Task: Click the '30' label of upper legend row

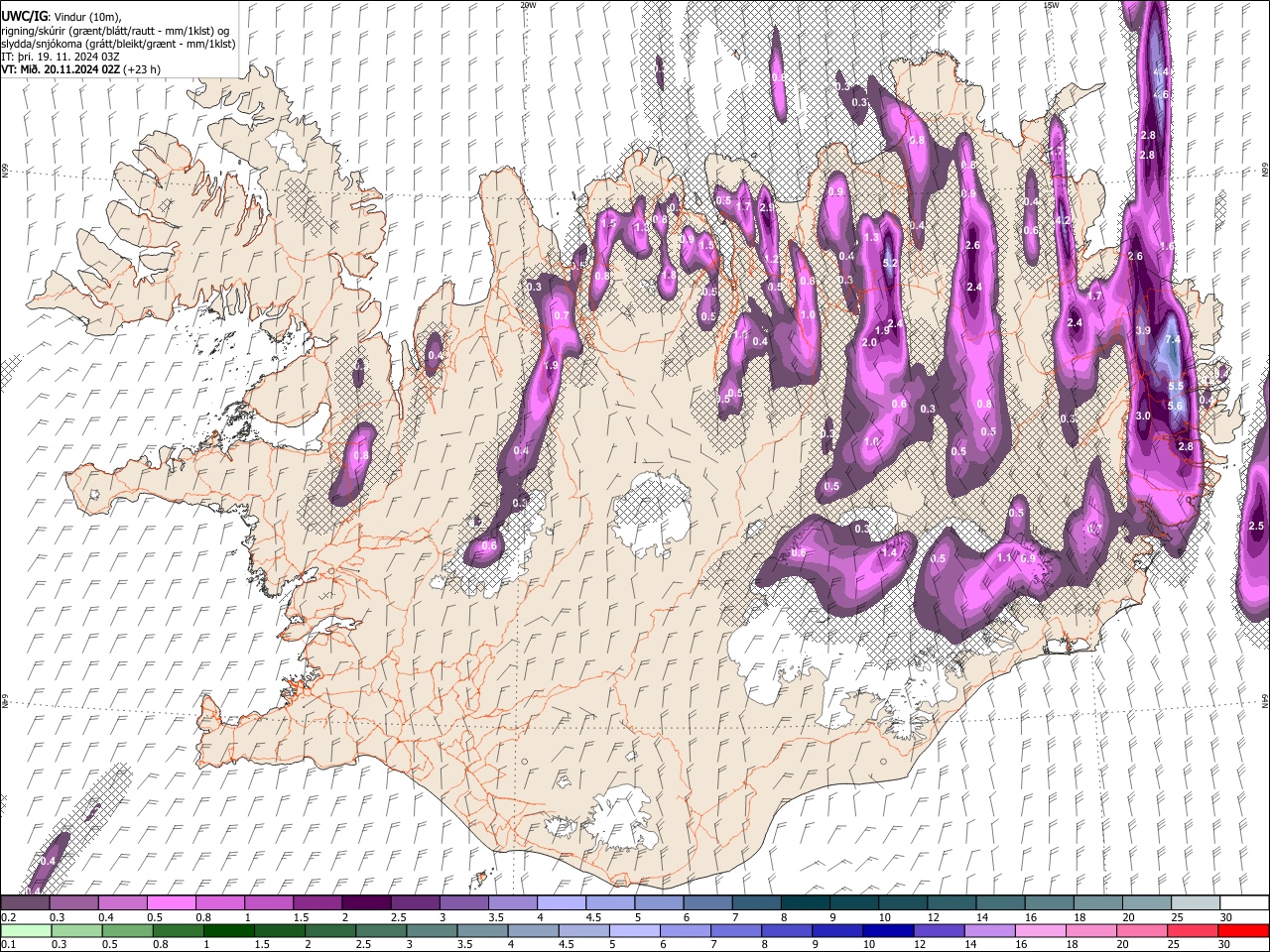Action: [x=1224, y=917]
